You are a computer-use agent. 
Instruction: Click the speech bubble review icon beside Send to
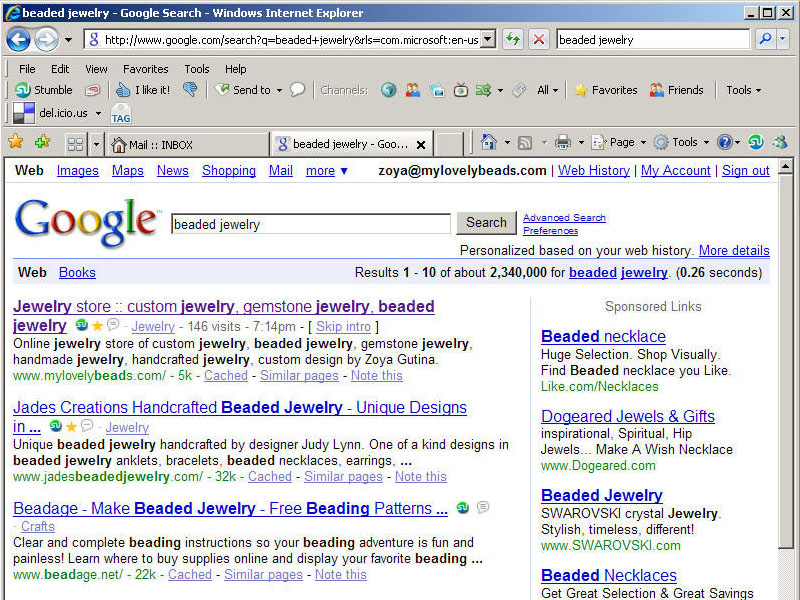pyautogui.click(x=297, y=90)
